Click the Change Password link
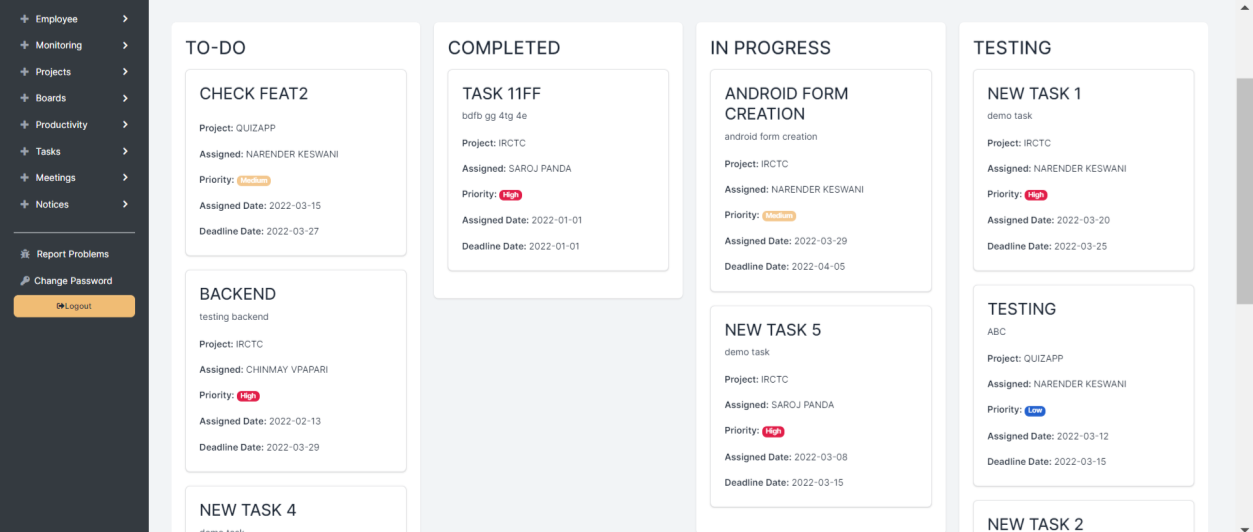The width and height of the screenshot is (1253, 532). click(x=73, y=281)
